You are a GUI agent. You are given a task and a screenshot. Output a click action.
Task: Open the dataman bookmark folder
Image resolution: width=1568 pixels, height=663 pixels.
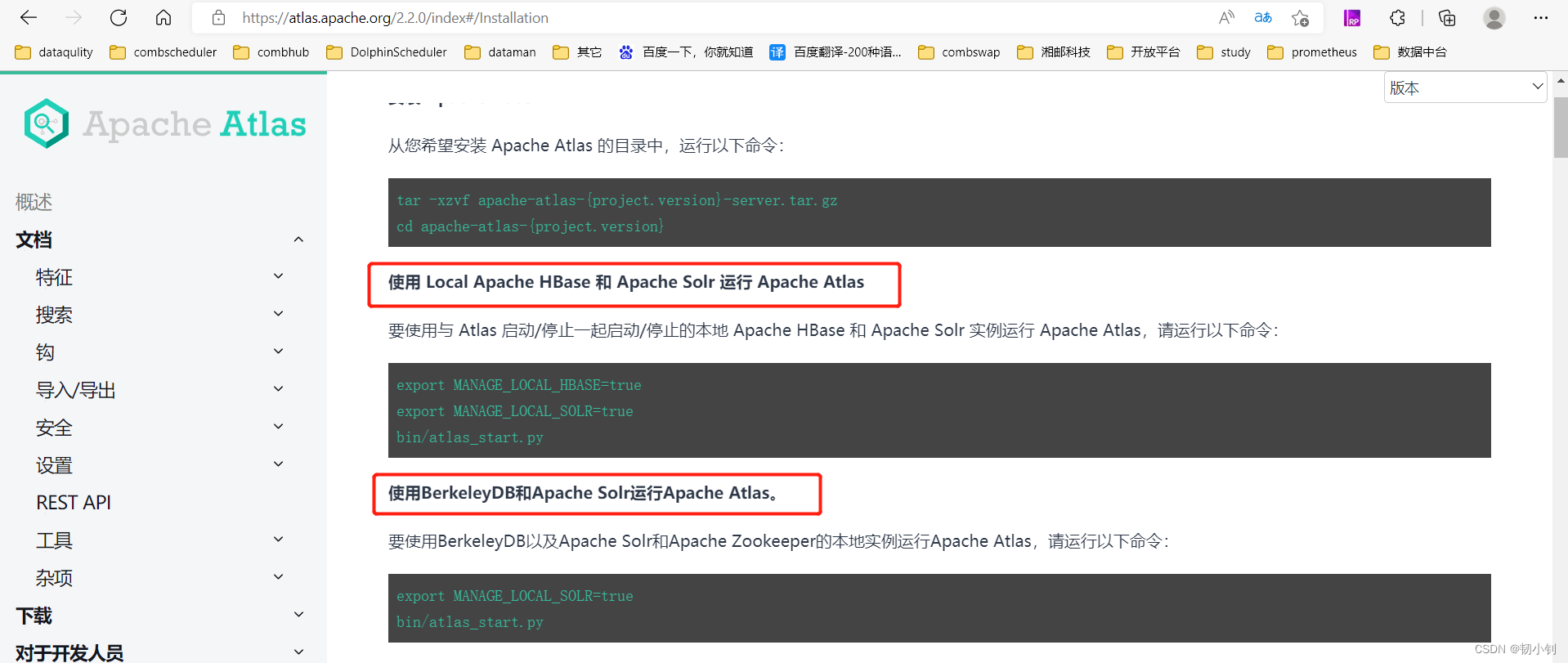(500, 52)
